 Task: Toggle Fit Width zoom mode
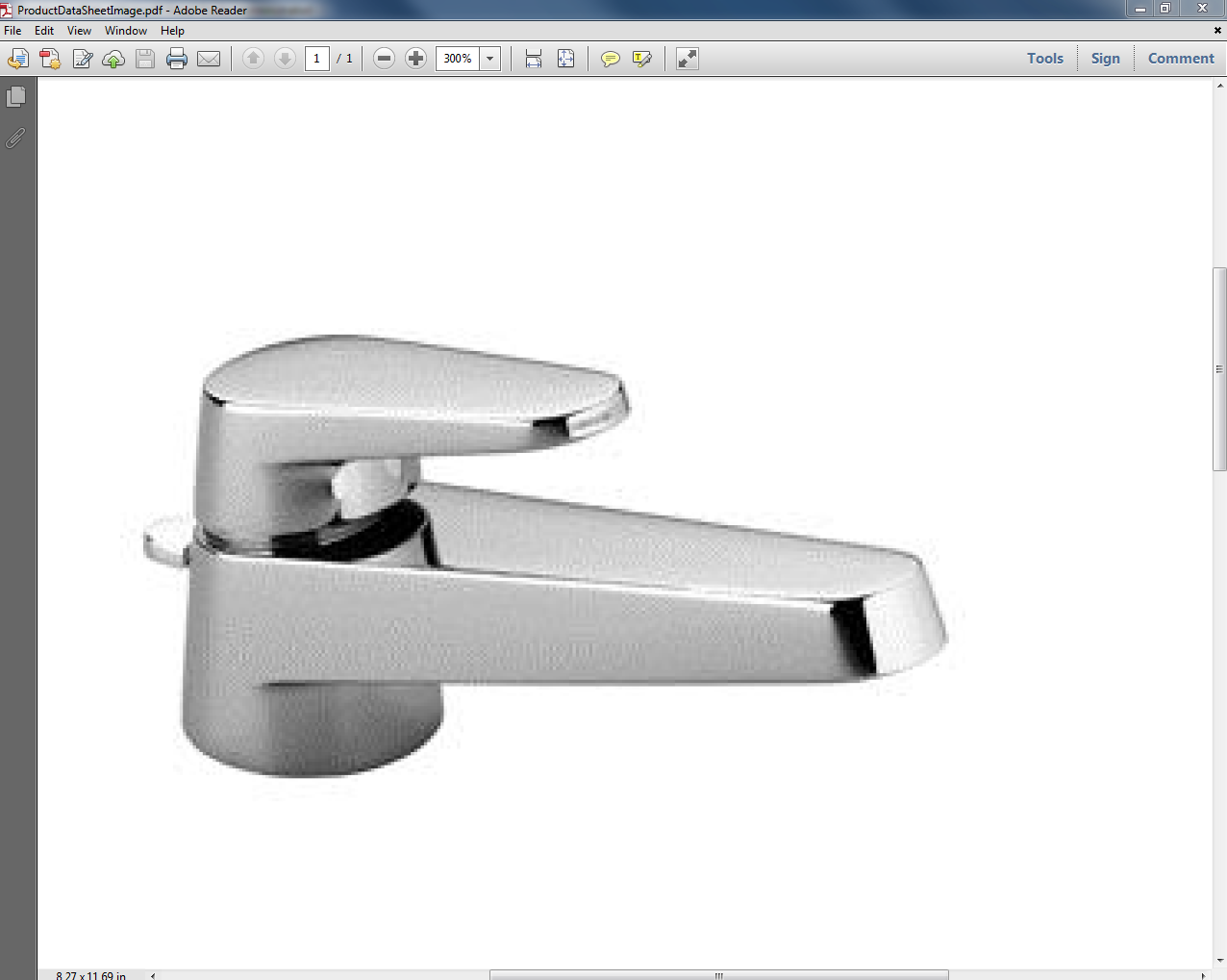[533, 59]
